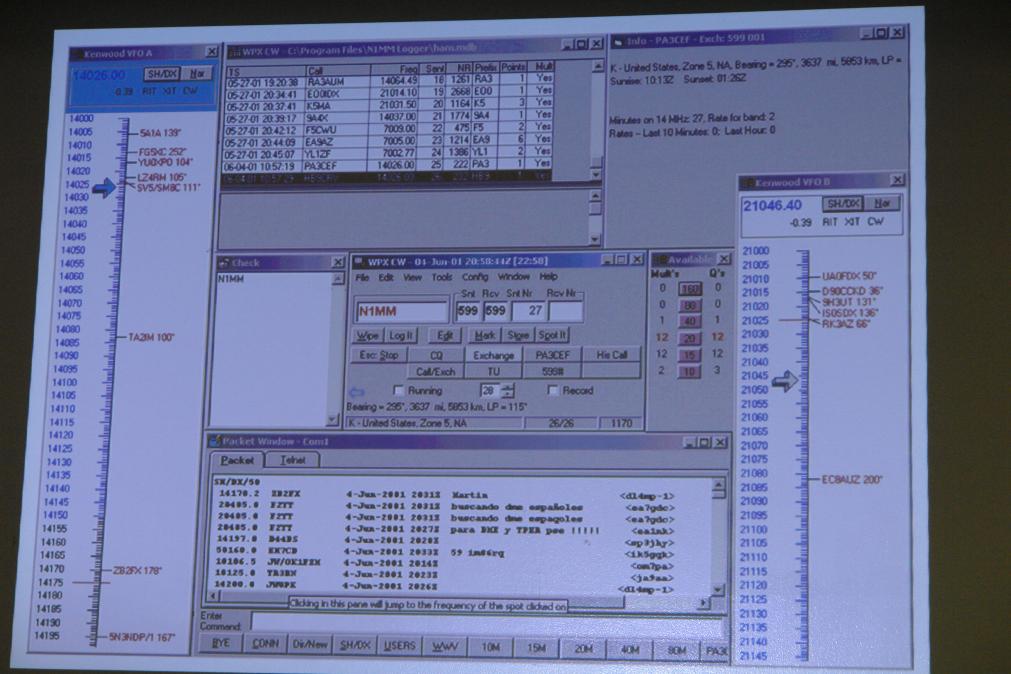Click the Esc: Stop button
The image size is (1011, 674).
[x=378, y=355]
